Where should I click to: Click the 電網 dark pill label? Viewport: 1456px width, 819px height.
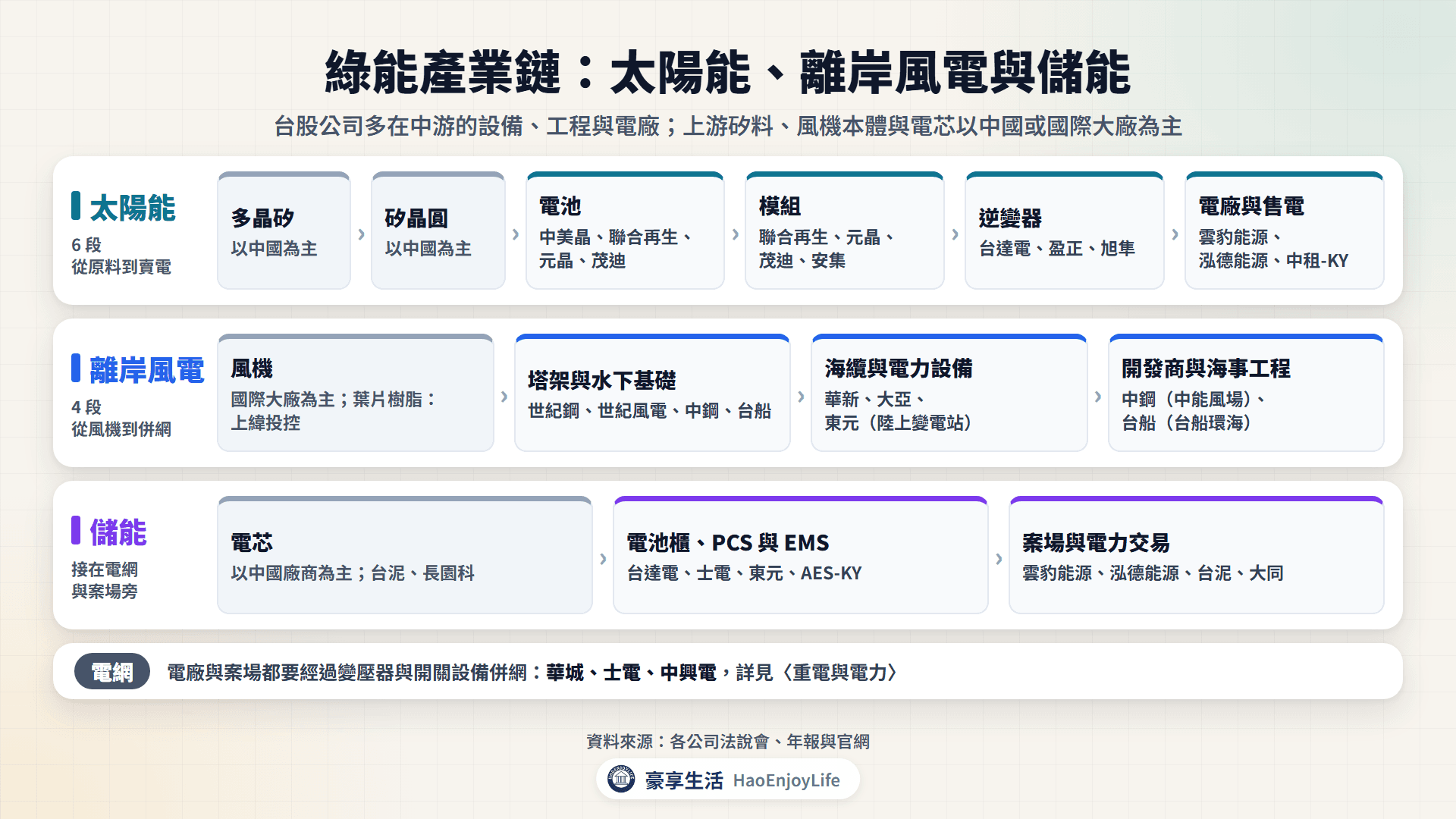[x=112, y=672]
